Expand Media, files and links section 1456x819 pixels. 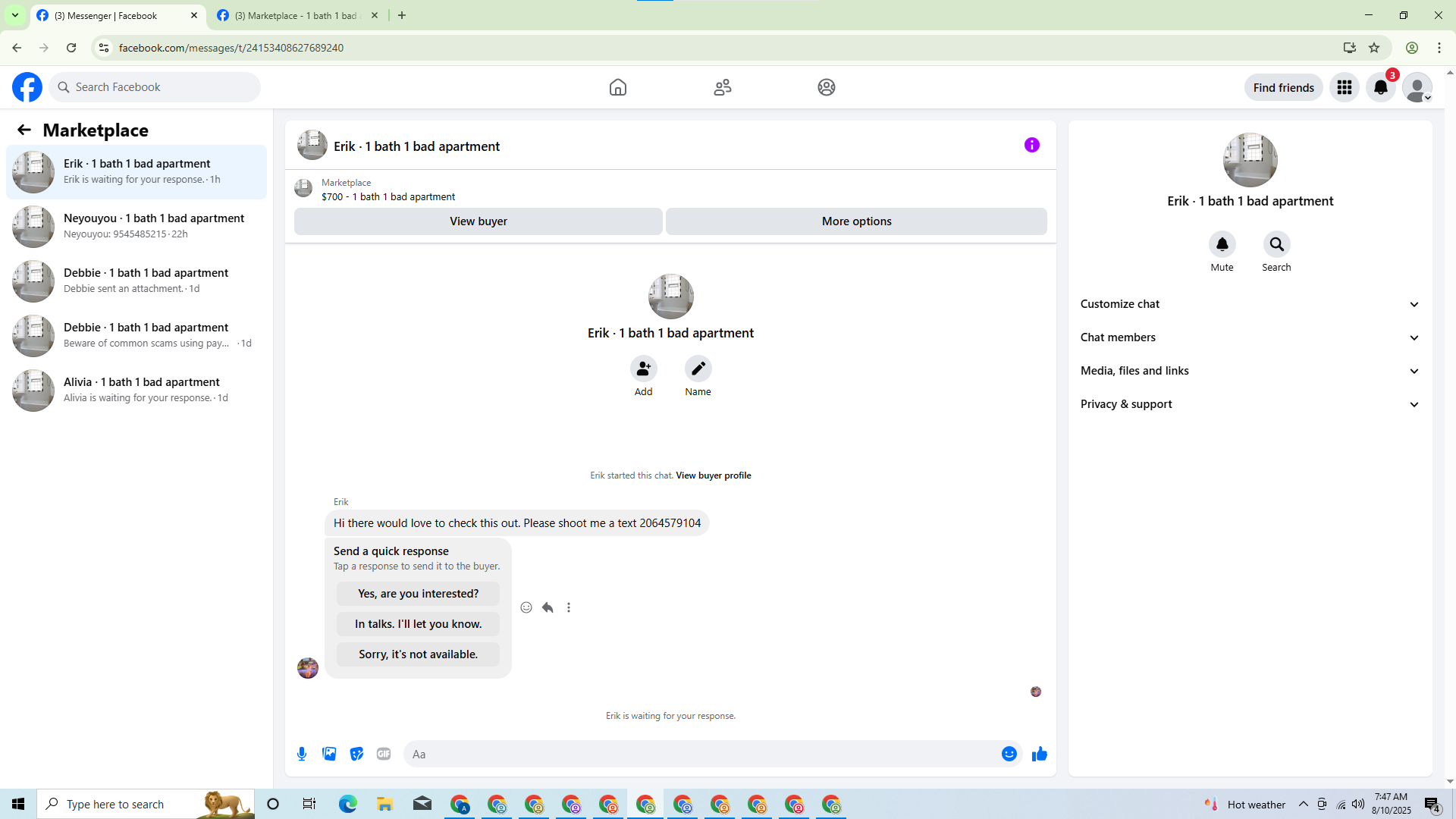coord(1249,371)
